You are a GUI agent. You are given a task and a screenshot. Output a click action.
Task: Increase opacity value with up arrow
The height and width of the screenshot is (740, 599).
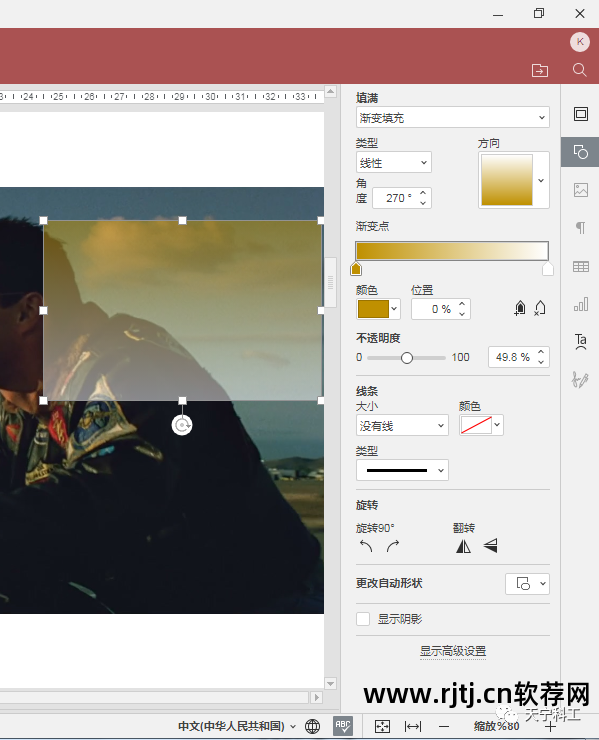541,352
